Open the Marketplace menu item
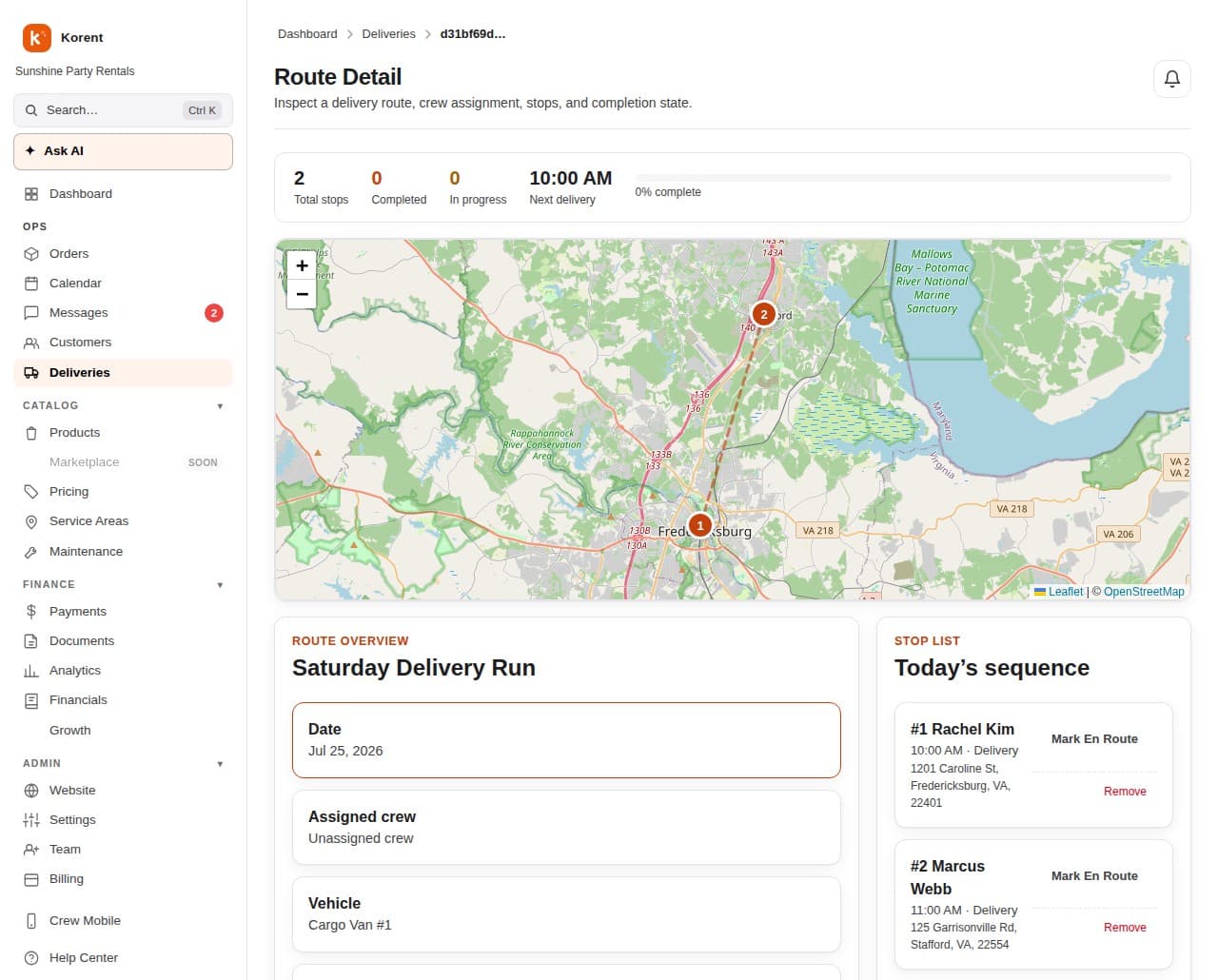1218x980 pixels. [123, 462]
